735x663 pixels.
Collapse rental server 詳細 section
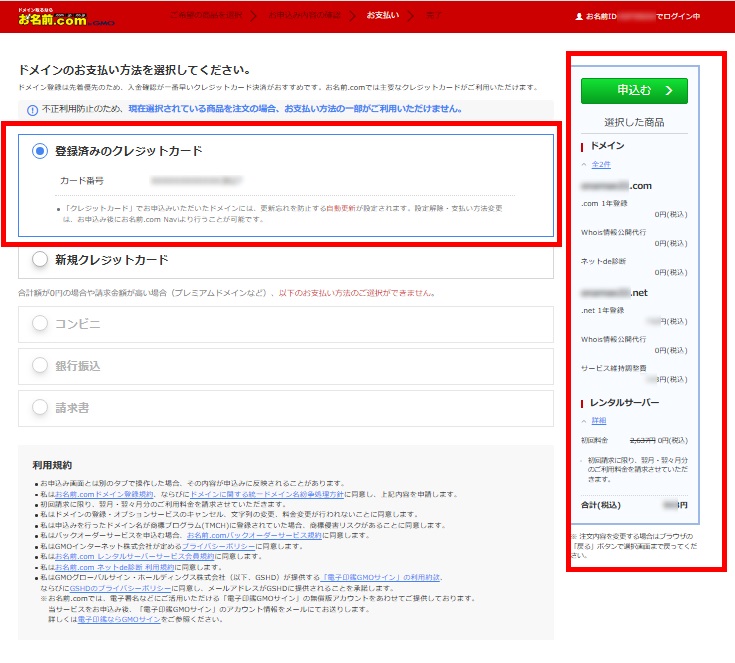(x=597, y=421)
